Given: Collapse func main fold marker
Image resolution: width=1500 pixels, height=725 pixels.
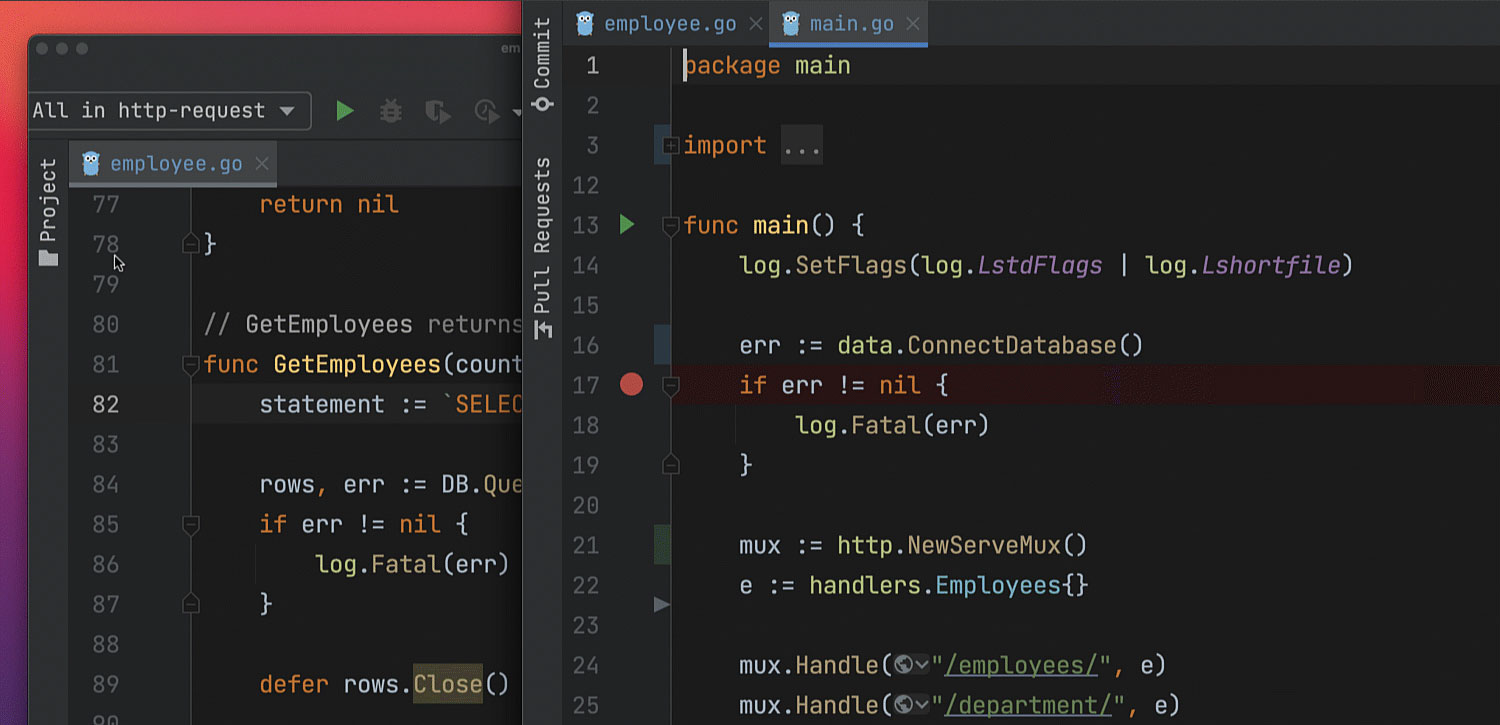Looking at the screenshot, I should click(671, 226).
